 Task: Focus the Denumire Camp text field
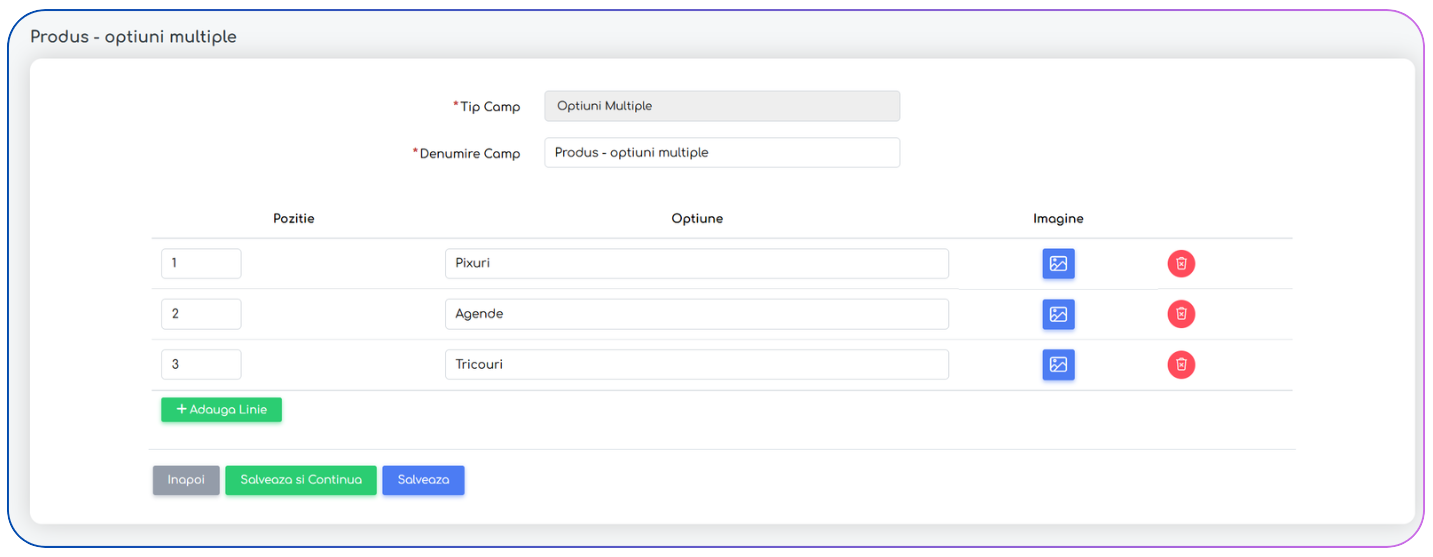[x=721, y=153]
